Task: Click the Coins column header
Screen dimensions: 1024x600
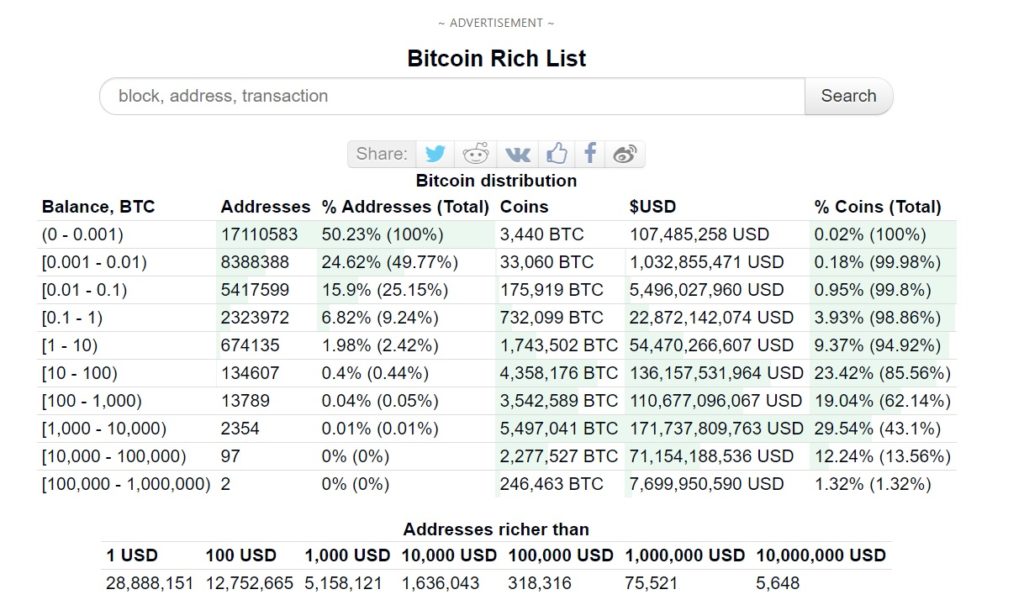Action: (x=524, y=207)
